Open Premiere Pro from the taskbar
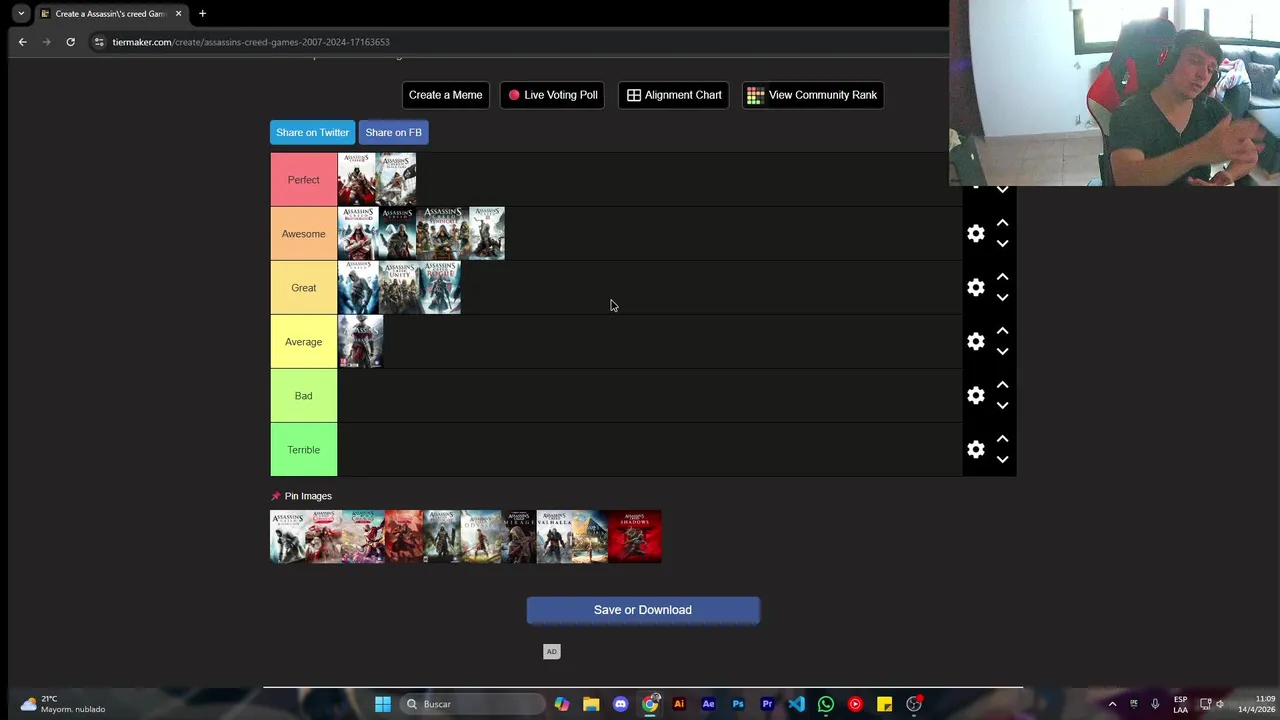Screen dimensions: 1280x720 pos(767,704)
